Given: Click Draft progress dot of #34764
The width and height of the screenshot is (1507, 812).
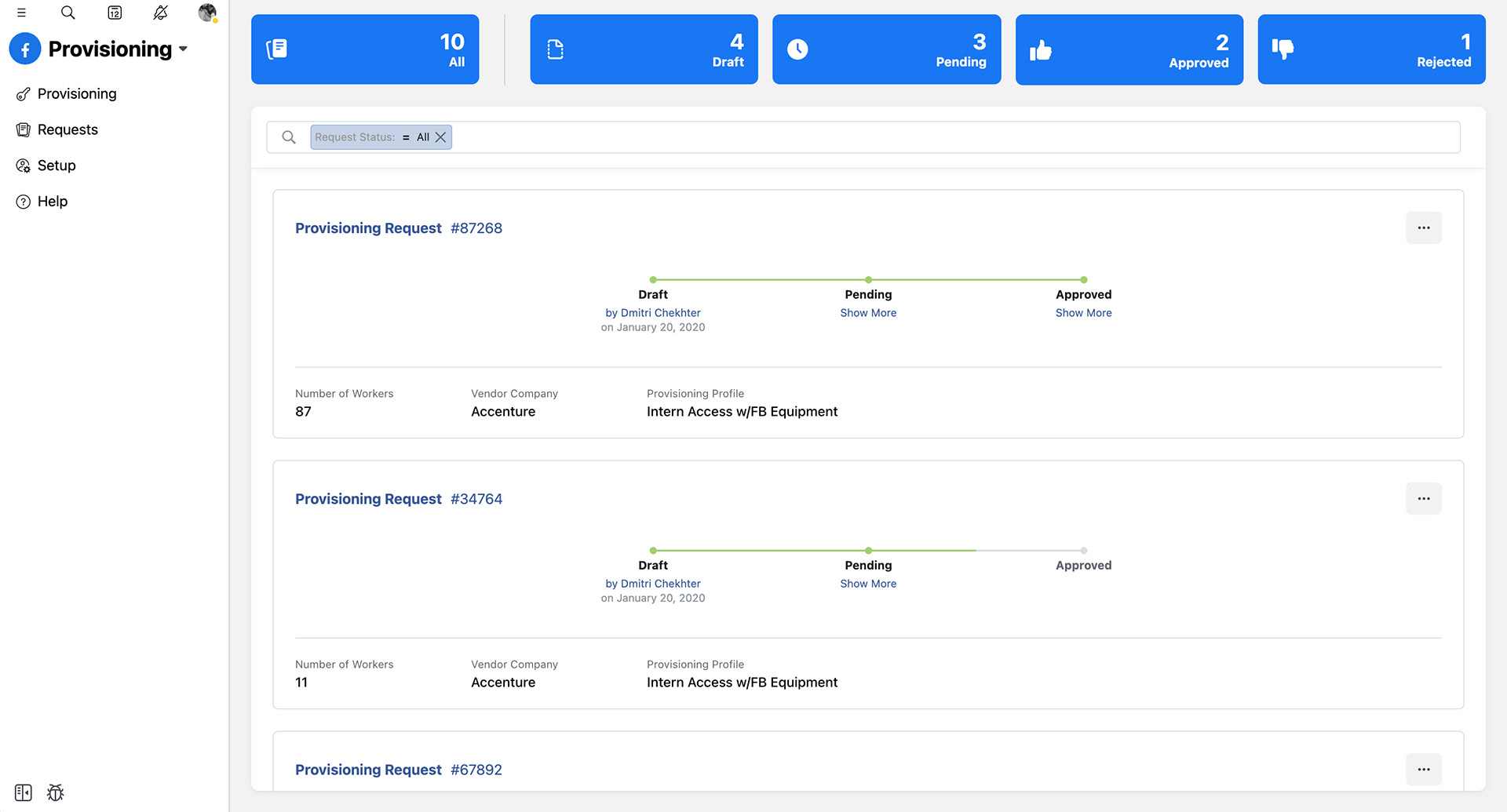Looking at the screenshot, I should tap(653, 551).
